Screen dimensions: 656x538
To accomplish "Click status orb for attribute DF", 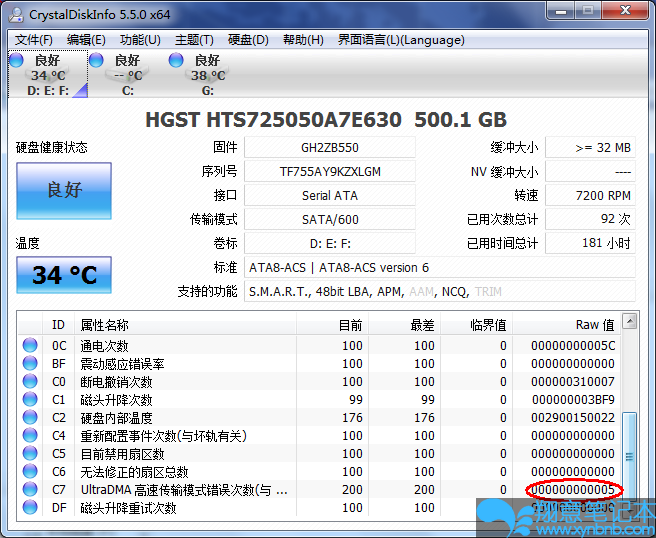I will coord(30,507).
